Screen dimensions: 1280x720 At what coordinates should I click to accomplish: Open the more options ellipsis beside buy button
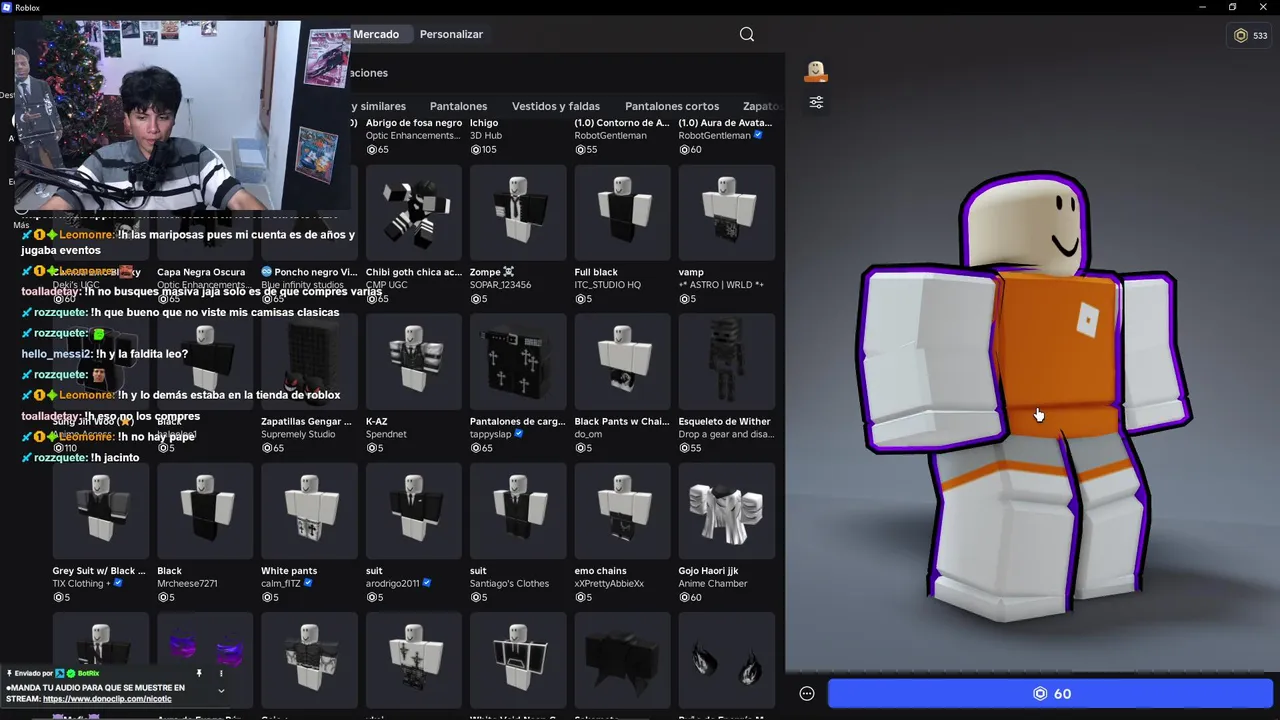pos(807,694)
